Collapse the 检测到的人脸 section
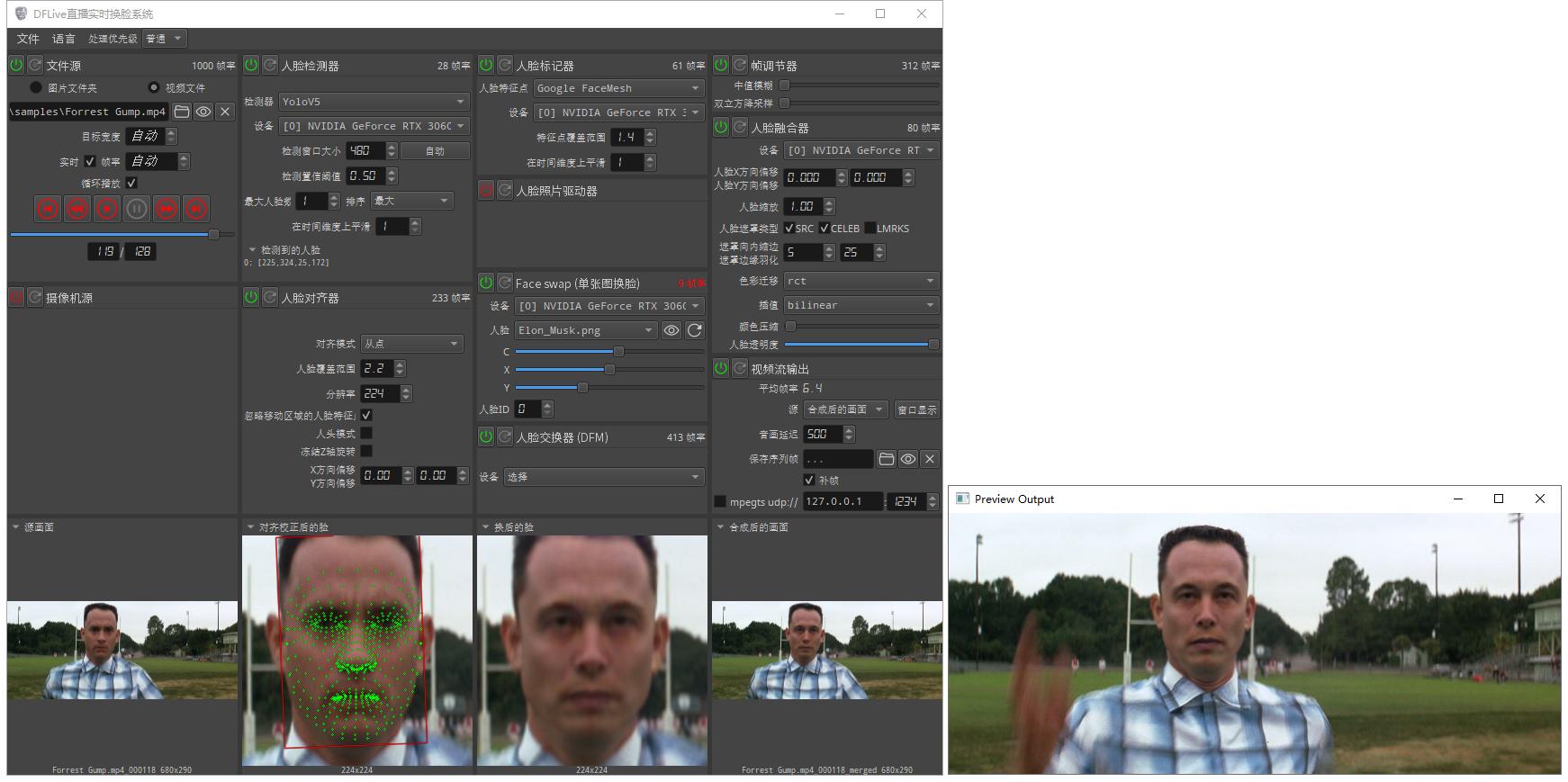 pyautogui.click(x=252, y=249)
